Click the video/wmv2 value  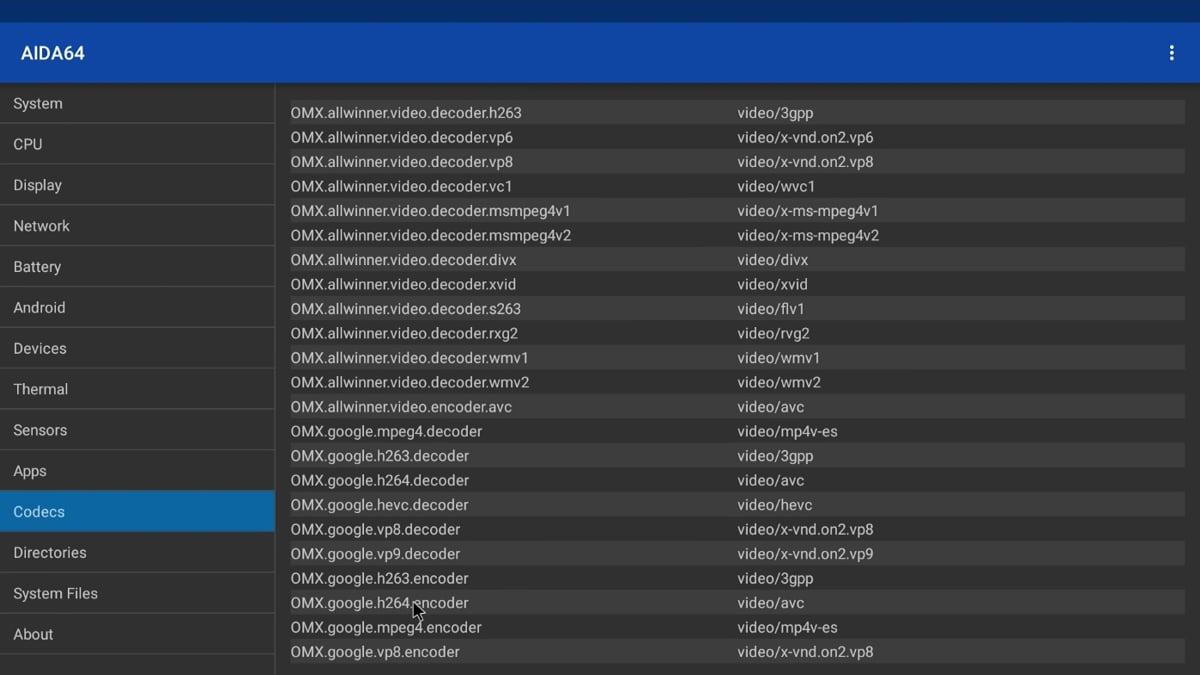coord(779,382)
